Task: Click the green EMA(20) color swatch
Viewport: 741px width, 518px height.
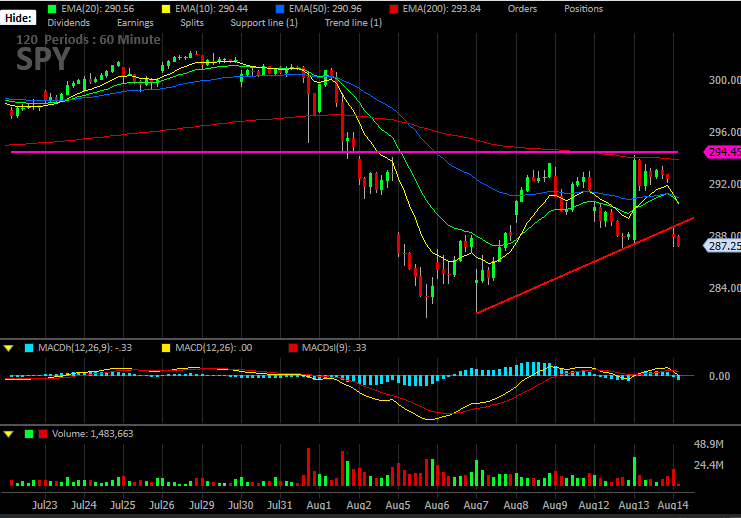Action: click(x=52, y=9)
